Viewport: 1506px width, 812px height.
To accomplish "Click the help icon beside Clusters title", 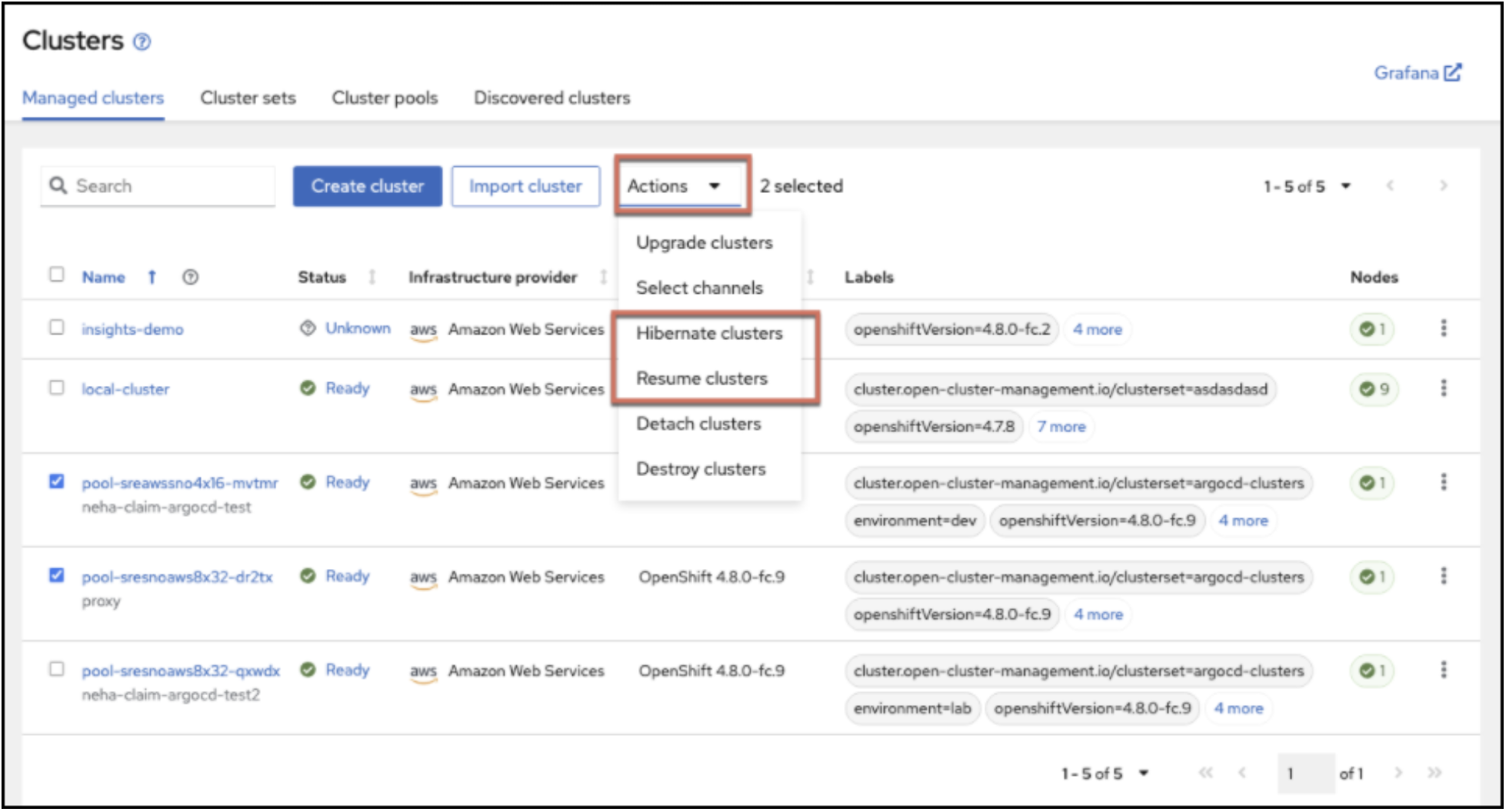I will point(142,42).
